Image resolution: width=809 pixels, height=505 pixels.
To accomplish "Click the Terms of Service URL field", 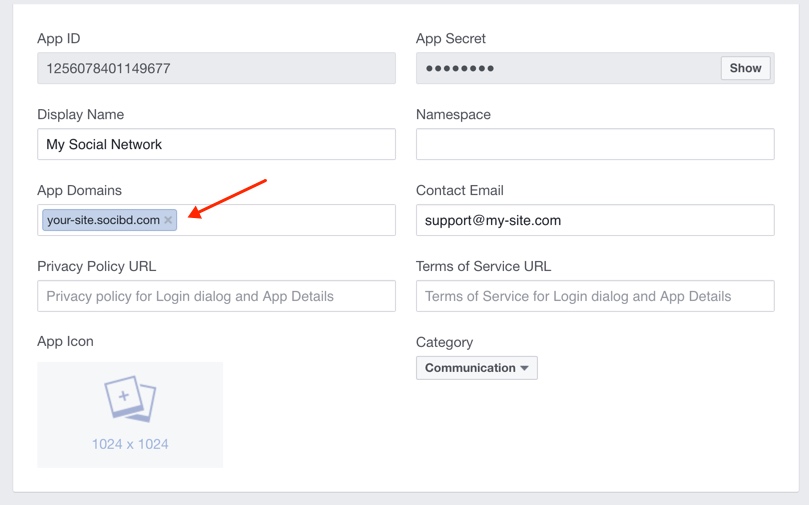I will [x=595, y=296].
